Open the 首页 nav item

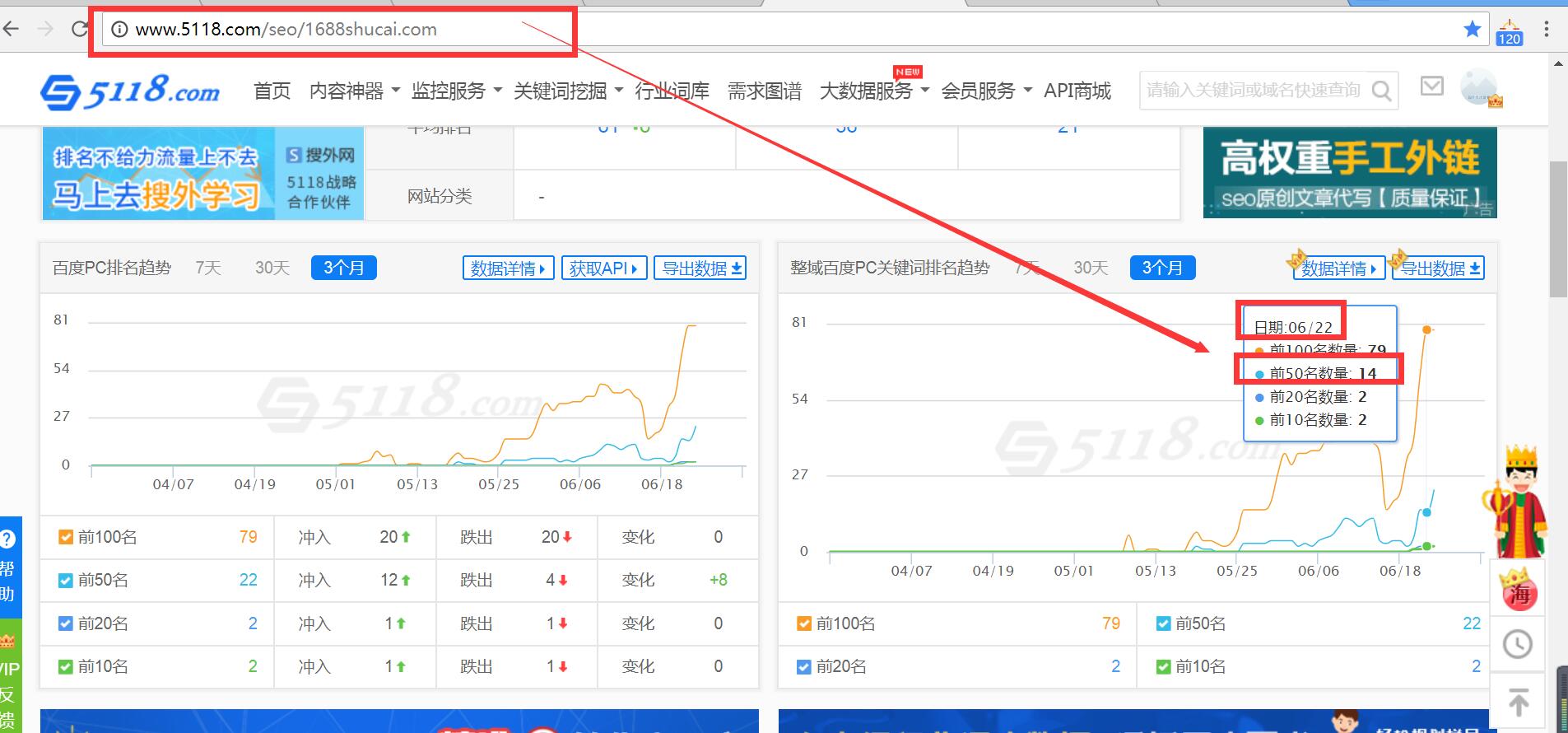coord(272,91)
